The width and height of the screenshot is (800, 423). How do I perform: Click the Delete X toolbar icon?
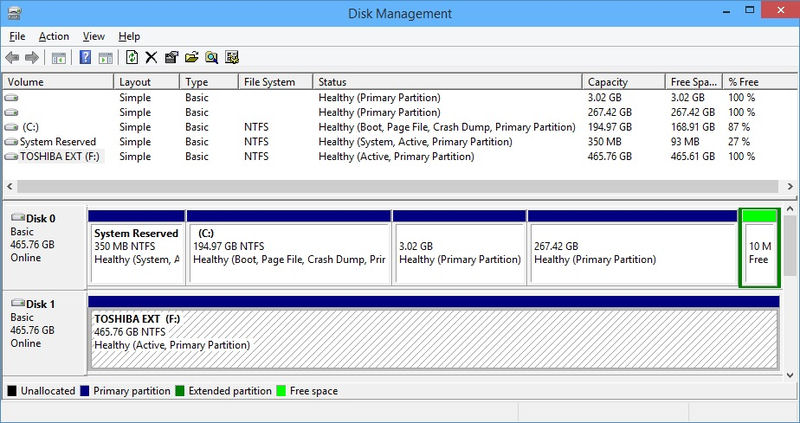151,57
